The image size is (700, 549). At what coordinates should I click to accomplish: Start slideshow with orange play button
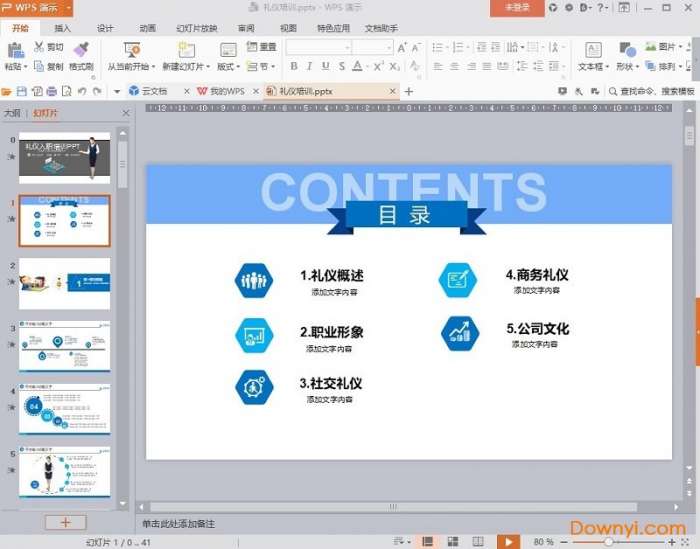click(x=508, y=541)
